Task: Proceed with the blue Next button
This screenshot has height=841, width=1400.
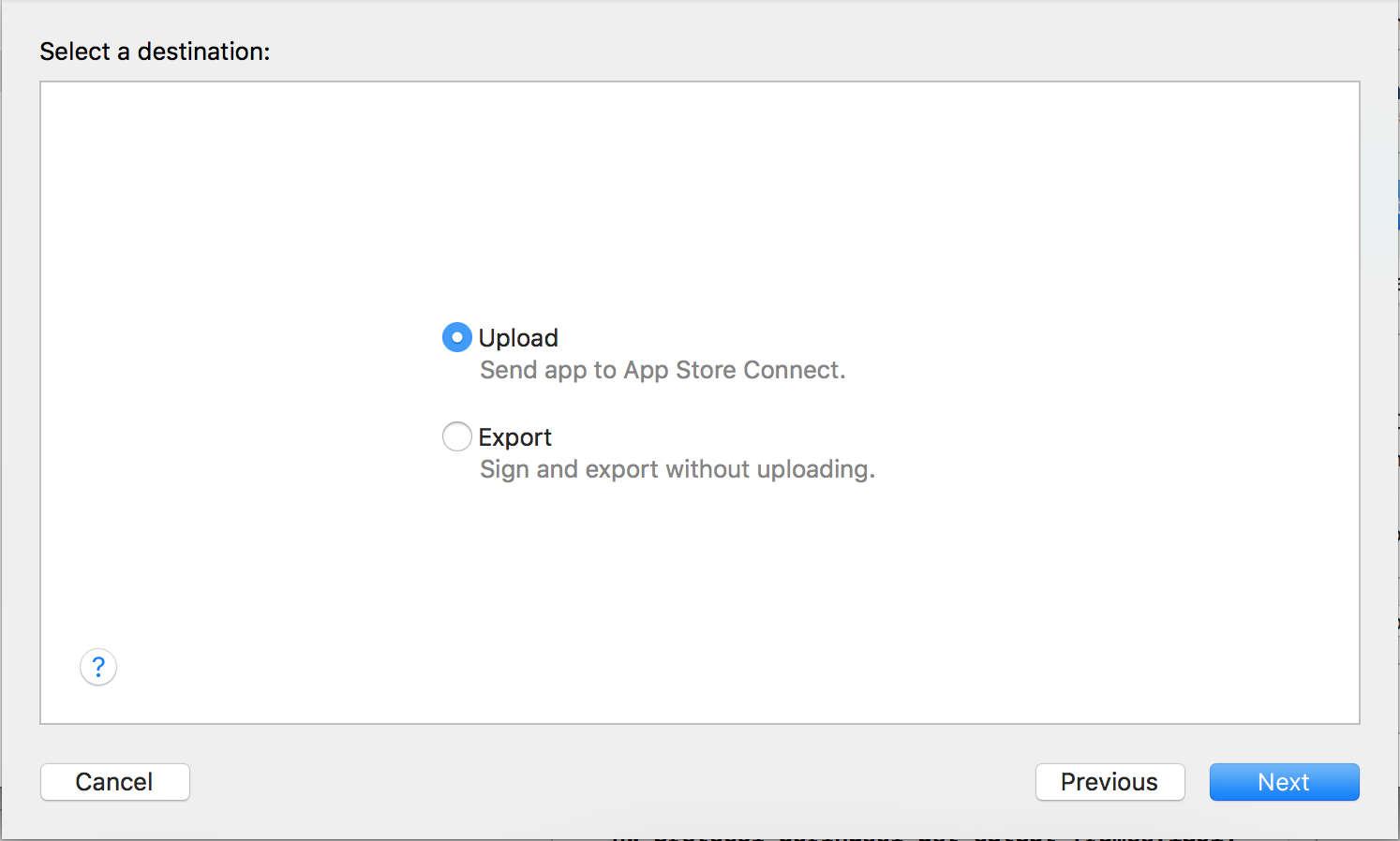Action: (x=1284, y=782)
